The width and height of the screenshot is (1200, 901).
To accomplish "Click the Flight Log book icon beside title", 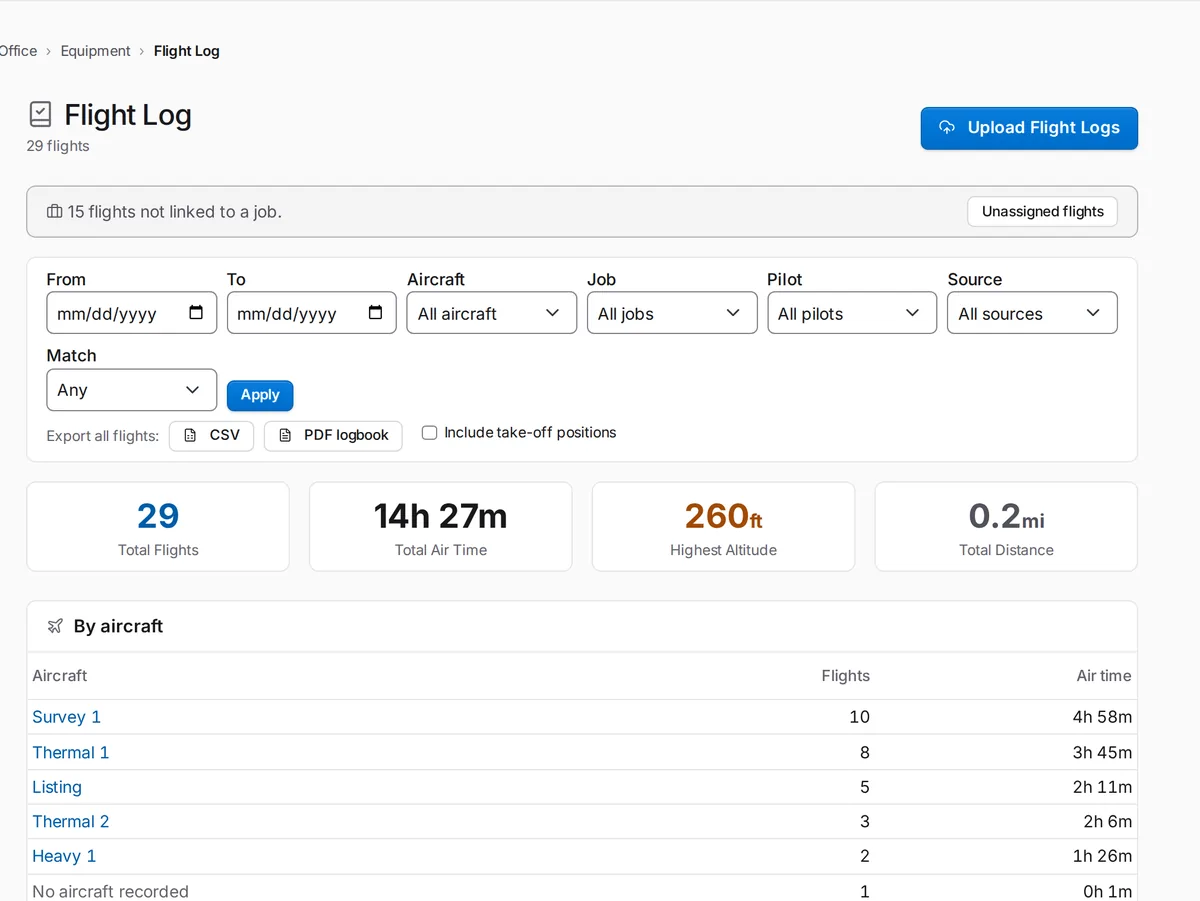I will (x=40, y=115).
